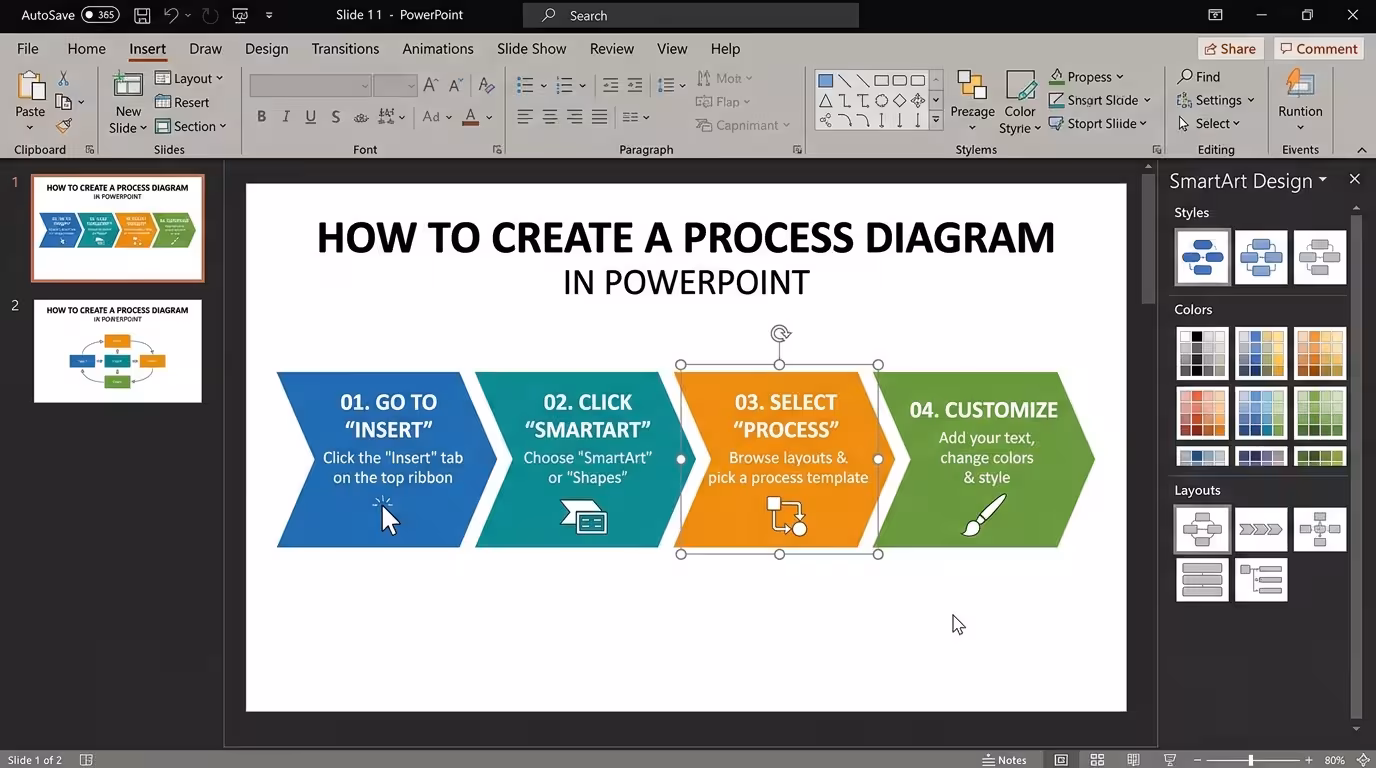Click the Normal view icon in status bar

(x=1061, y=760)
